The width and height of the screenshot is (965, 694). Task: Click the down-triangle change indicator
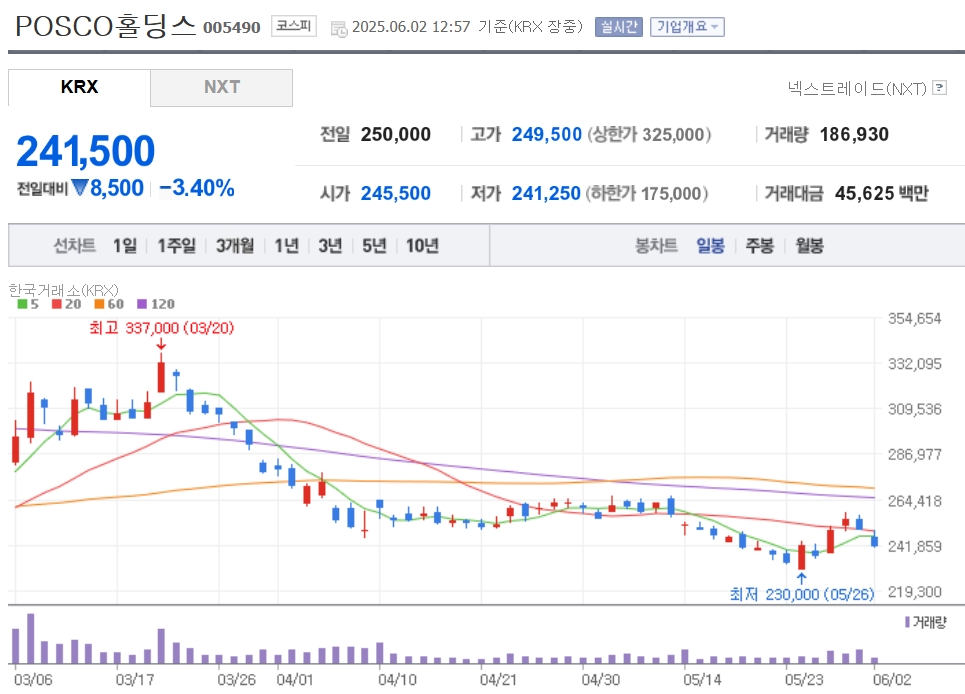coord(80,187)
